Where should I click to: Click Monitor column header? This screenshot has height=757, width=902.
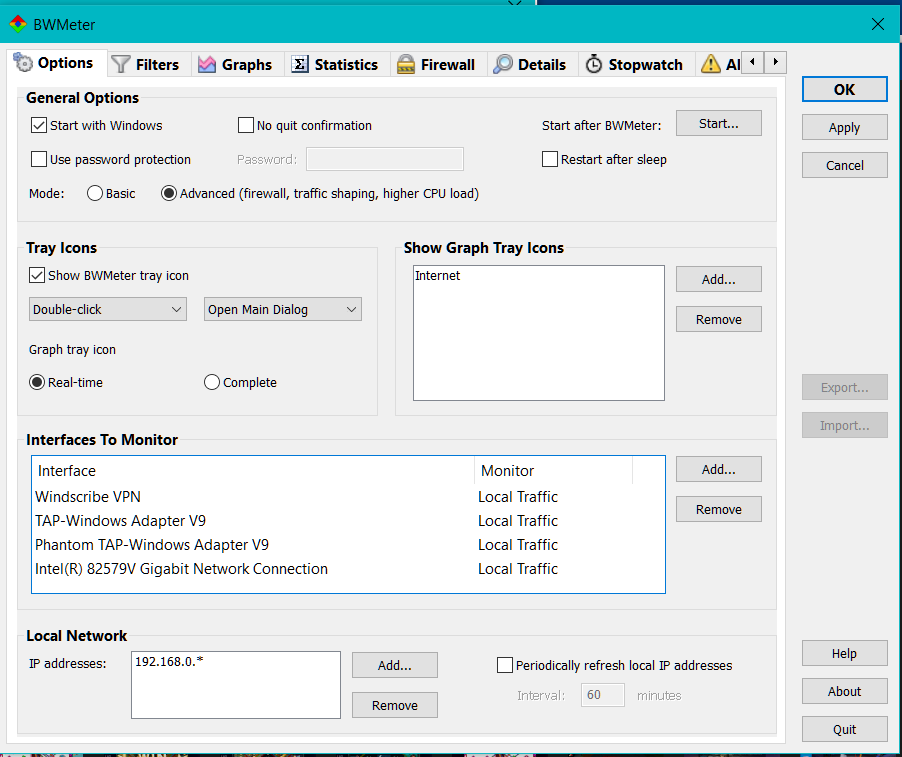pyautogui.click(x=553, y=471)
